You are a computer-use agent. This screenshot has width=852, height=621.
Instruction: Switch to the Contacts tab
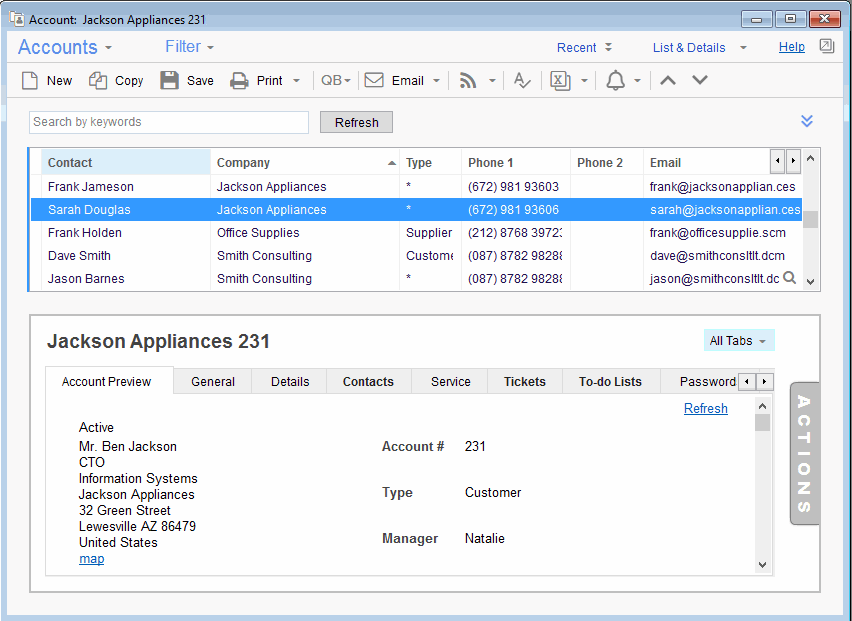click(x=368, y=381)
